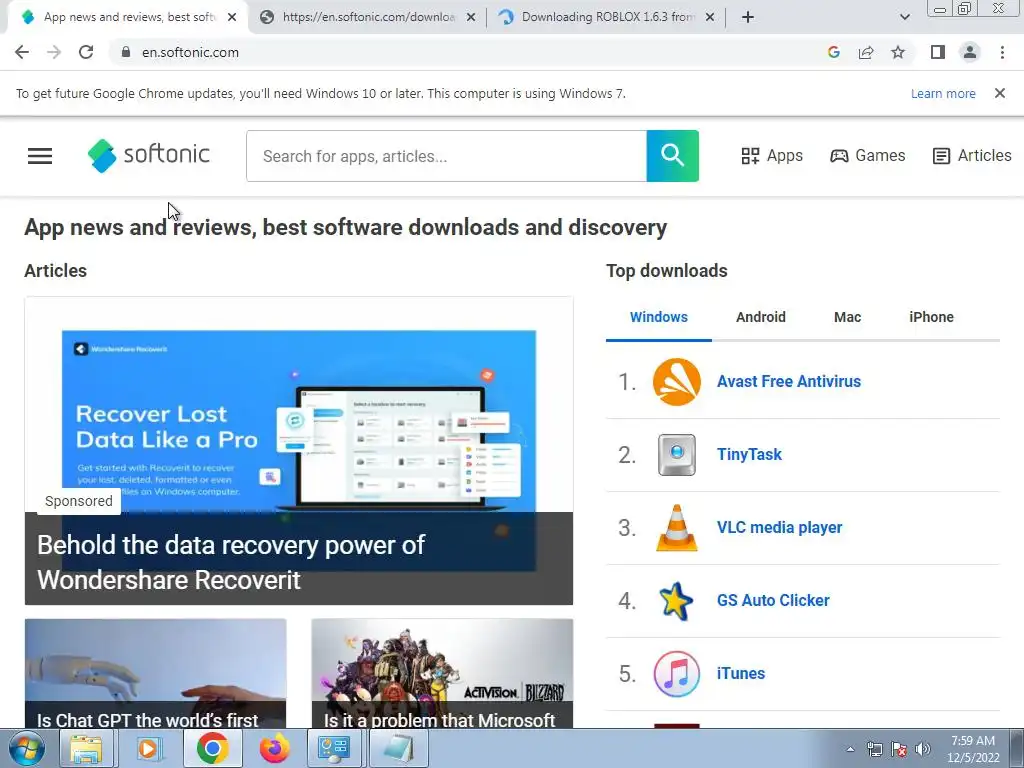Click the volume speaker tray icon
The width and height of the screenshot is (1024, 768).
pos(923,749)
